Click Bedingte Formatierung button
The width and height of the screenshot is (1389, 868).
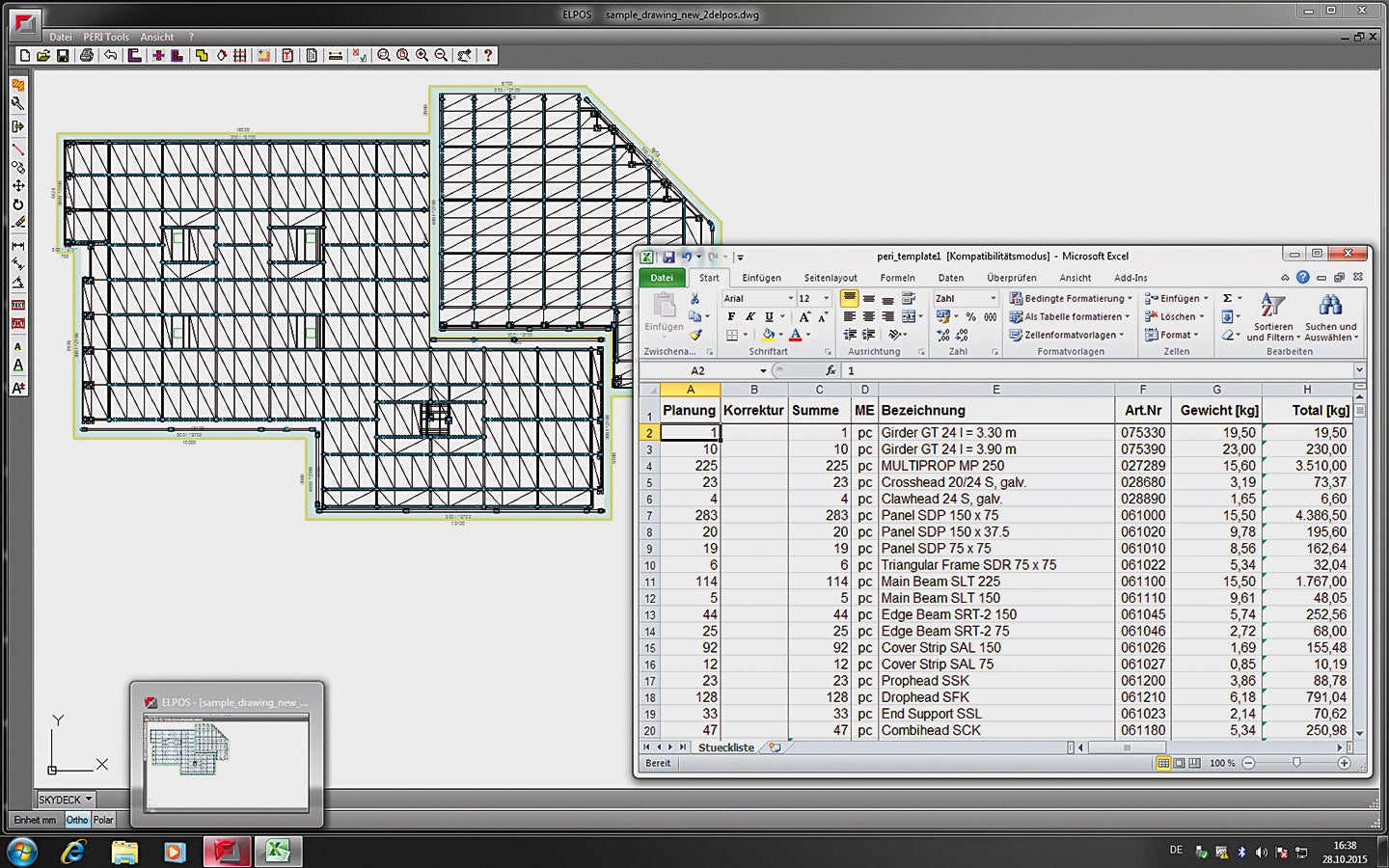coord(1071,299)
